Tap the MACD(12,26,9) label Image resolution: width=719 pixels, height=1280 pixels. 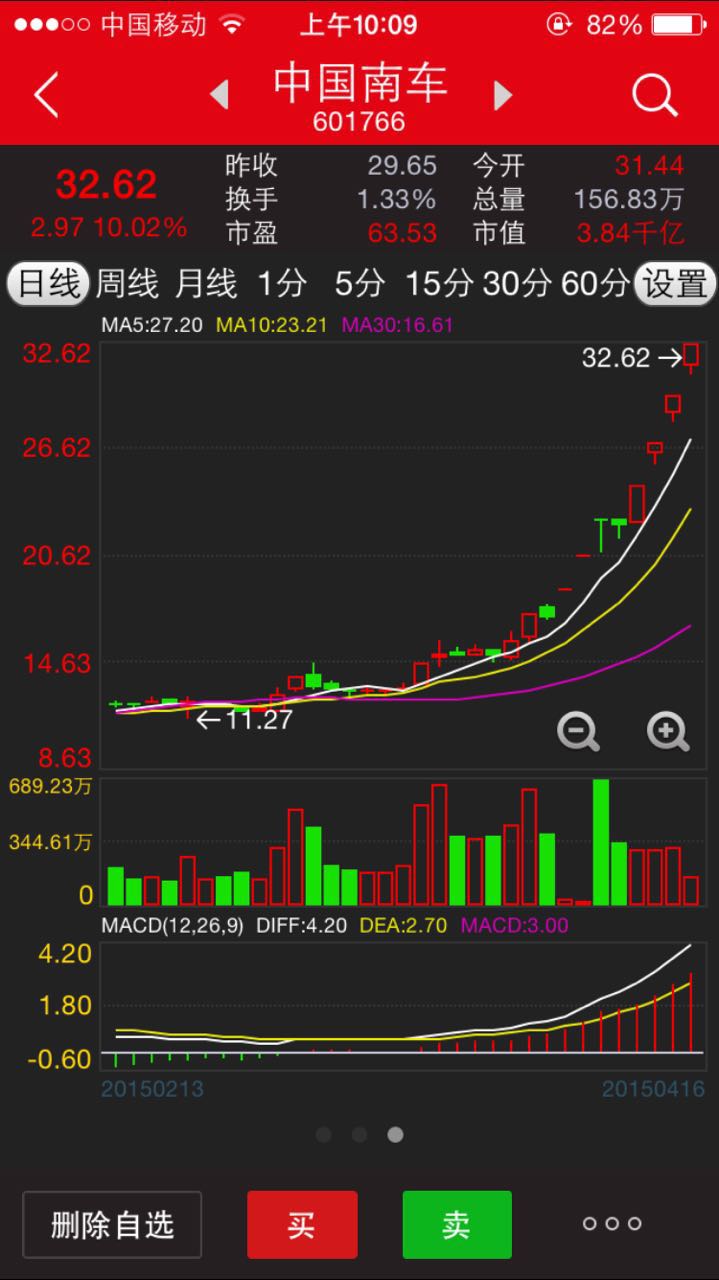click(x=172, y=925)
